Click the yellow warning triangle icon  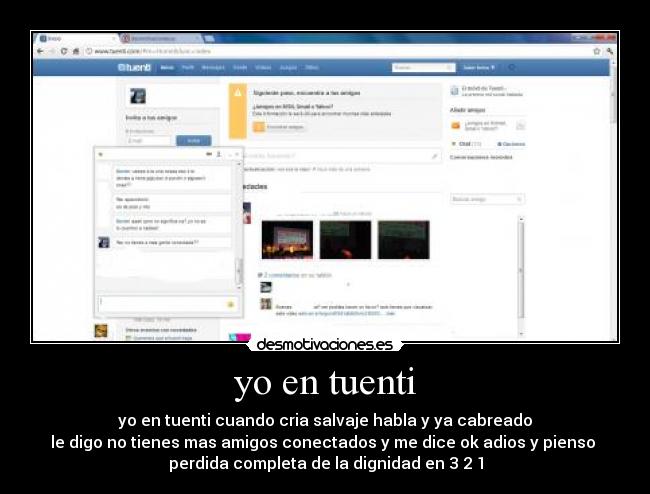point(238,93)
